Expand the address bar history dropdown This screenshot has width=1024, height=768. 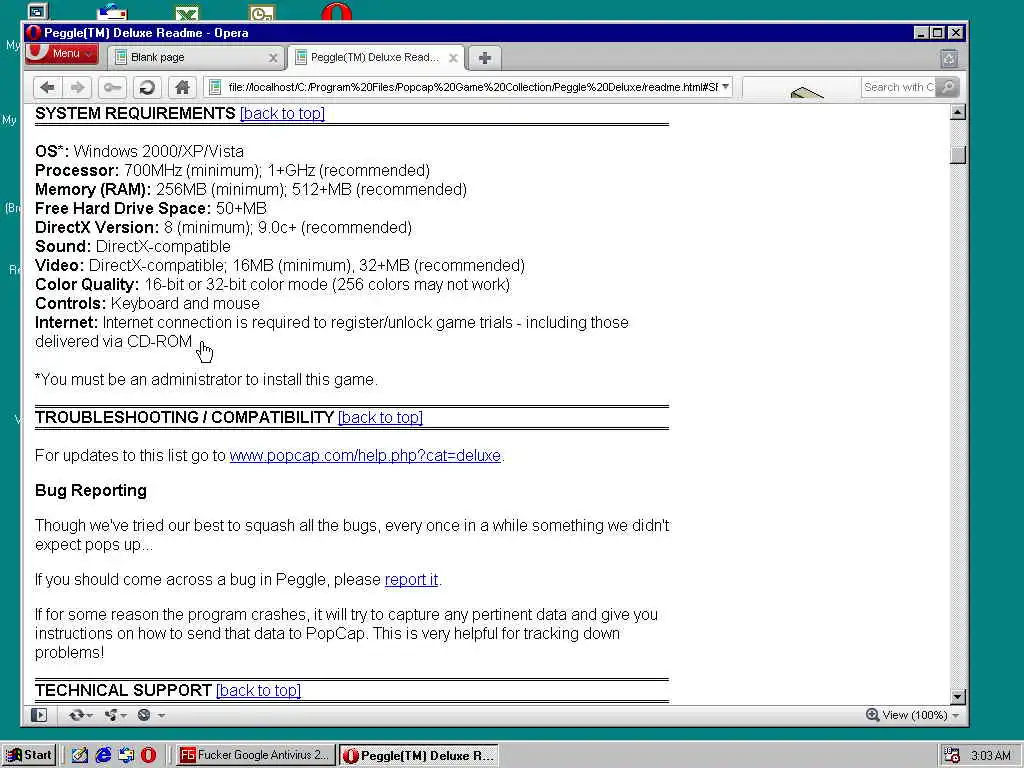pos(726,86)
